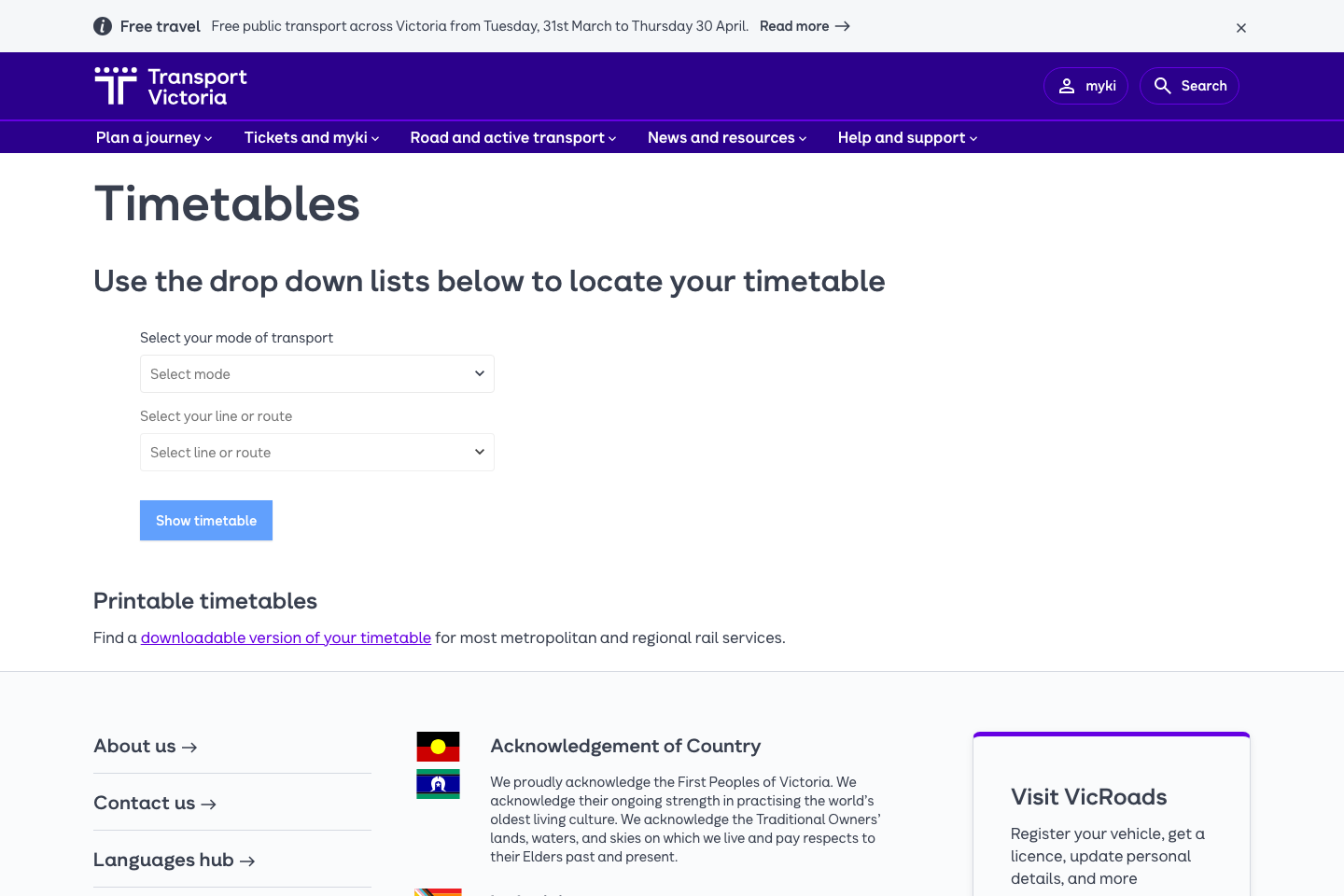
Task: Open the Help and support menu
Action: [x=907, y=138]
